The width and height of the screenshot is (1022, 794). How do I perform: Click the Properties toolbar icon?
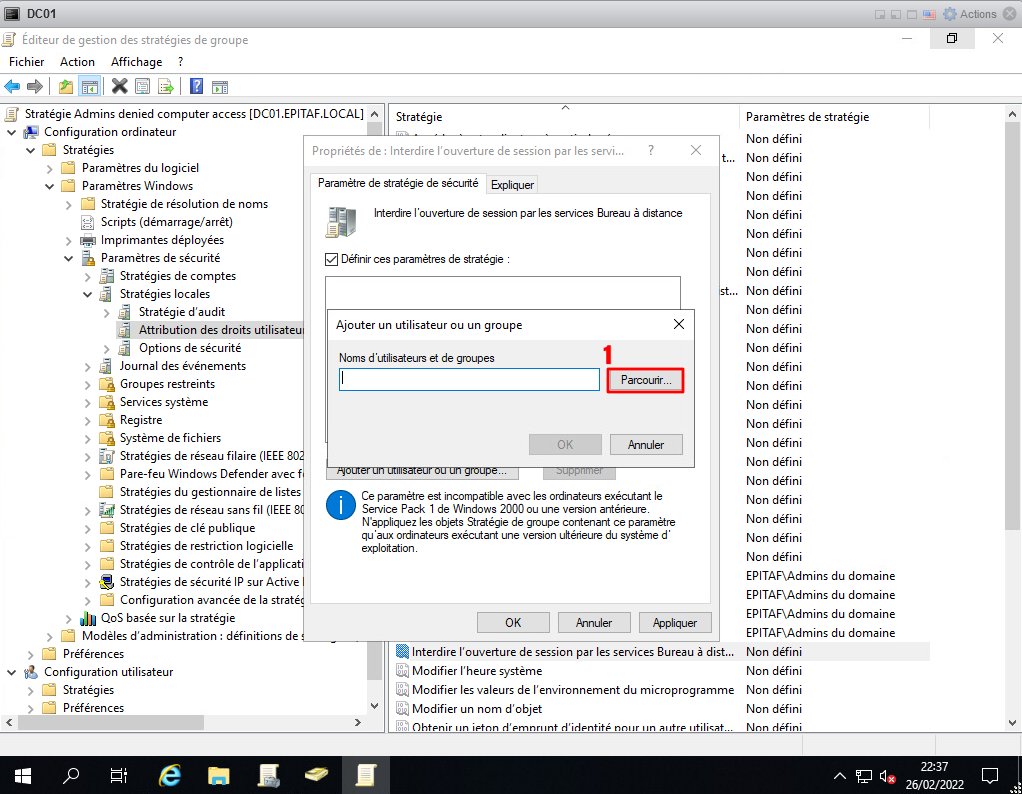(143, 87)
